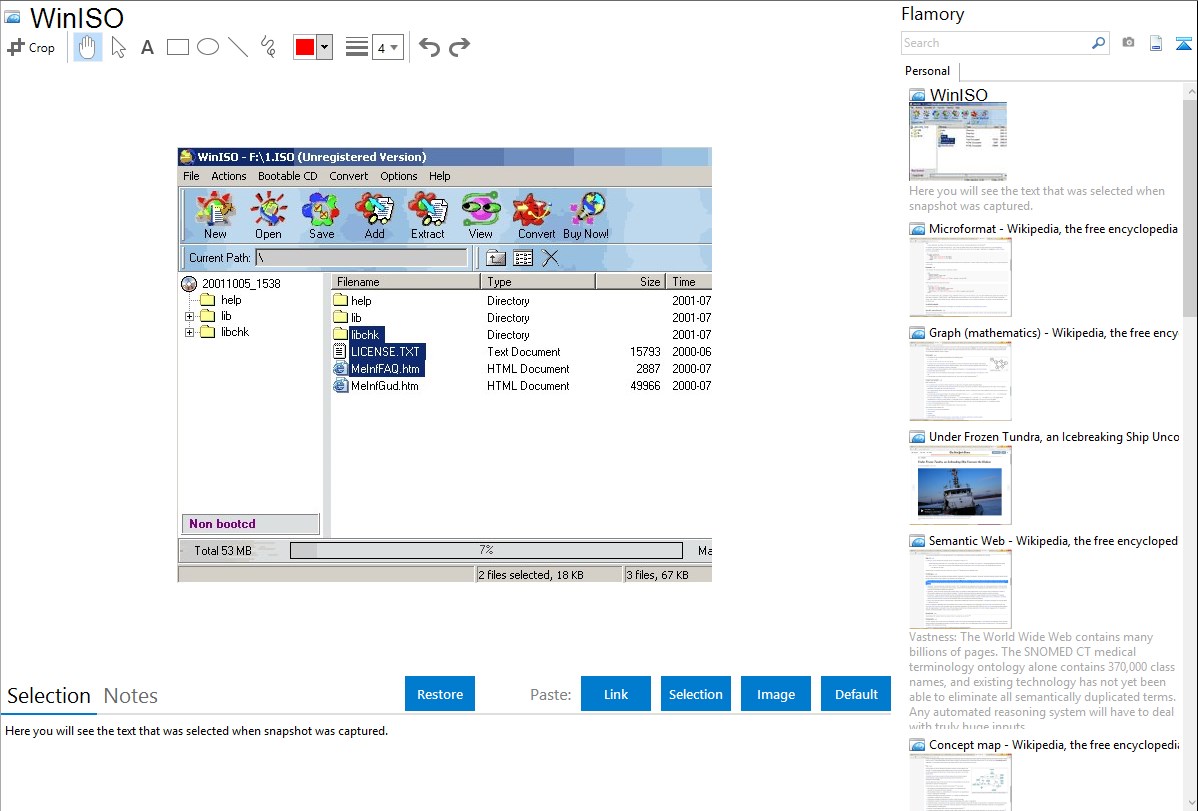Select the ellipse shape tool
Image resolution: width=1198 pixels, height=811 pixels.
tap(208, 47)
